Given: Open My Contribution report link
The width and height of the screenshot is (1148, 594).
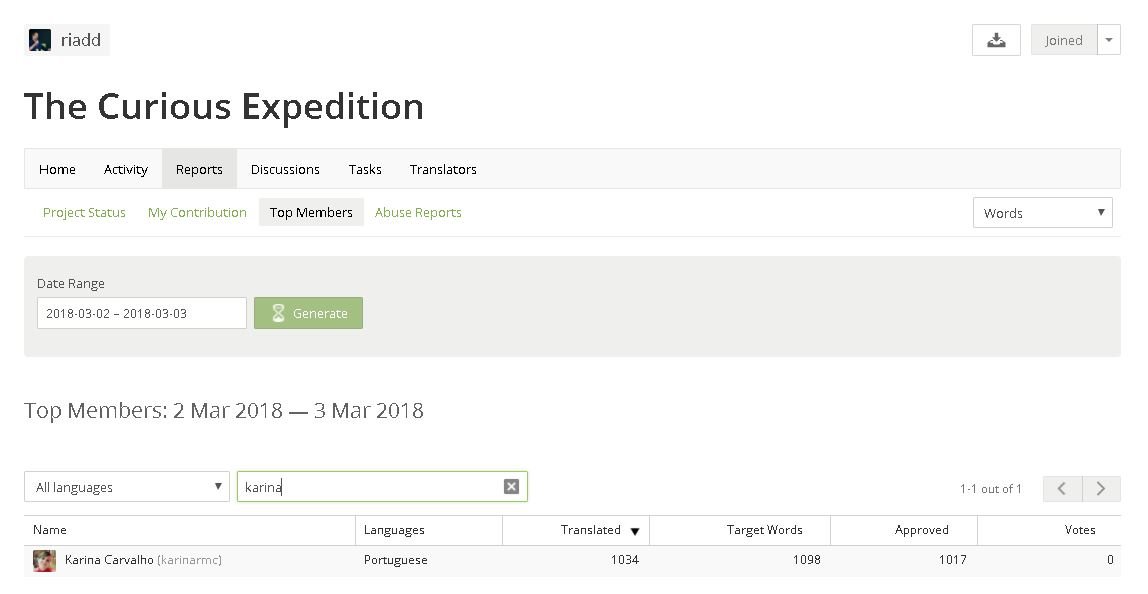Looking at the screenshot, I should tap(197, 212).
